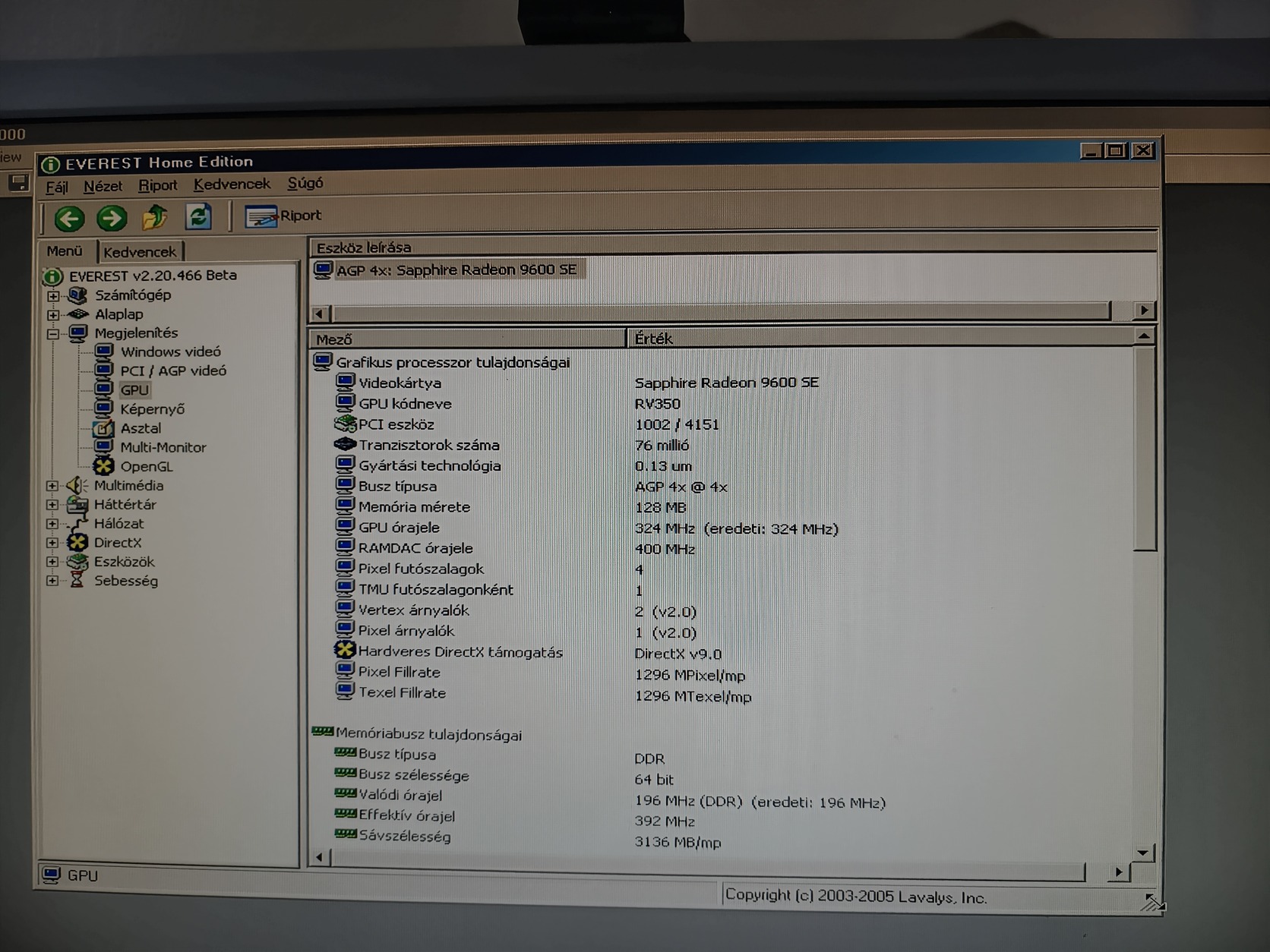Expand the Sebesség tree node
The height and width of the screenshot is (952, 1270).
tap(52, 582)
